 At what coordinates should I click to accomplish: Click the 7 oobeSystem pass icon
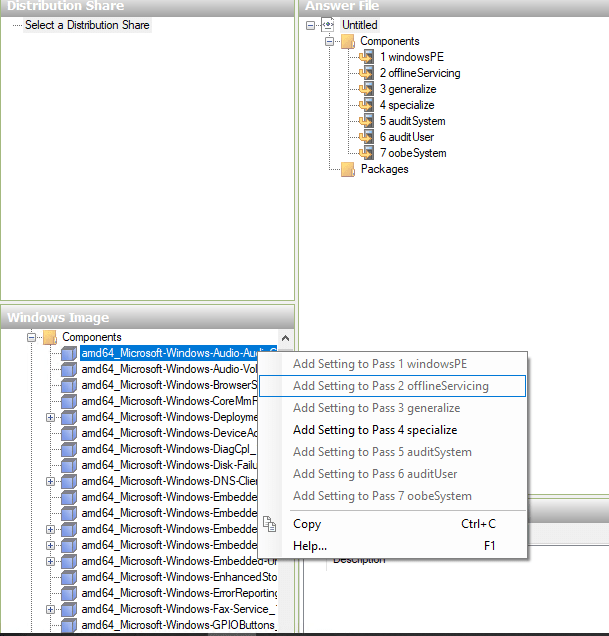(366, 153)
